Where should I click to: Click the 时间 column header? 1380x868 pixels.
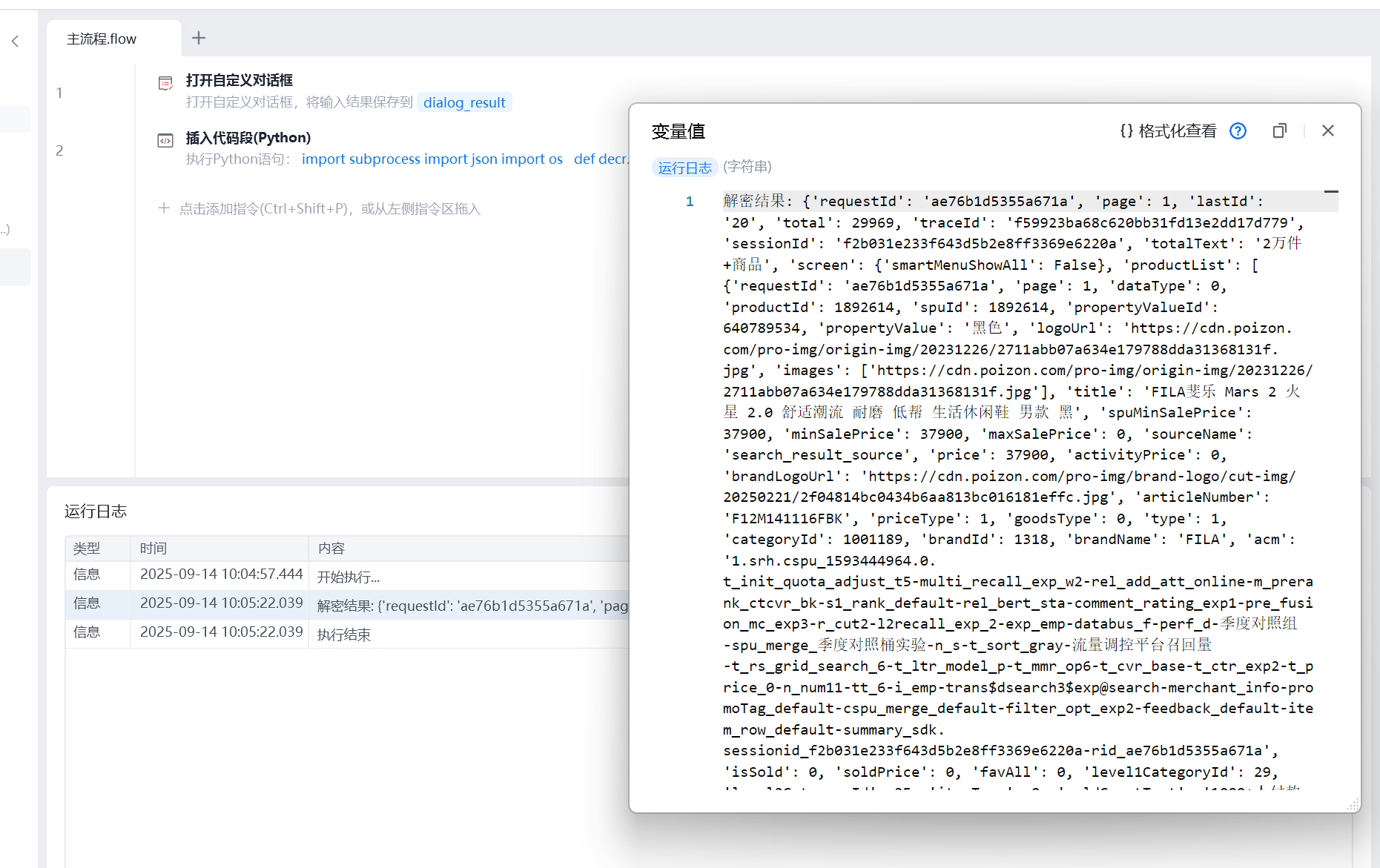(x=153, y=549)
